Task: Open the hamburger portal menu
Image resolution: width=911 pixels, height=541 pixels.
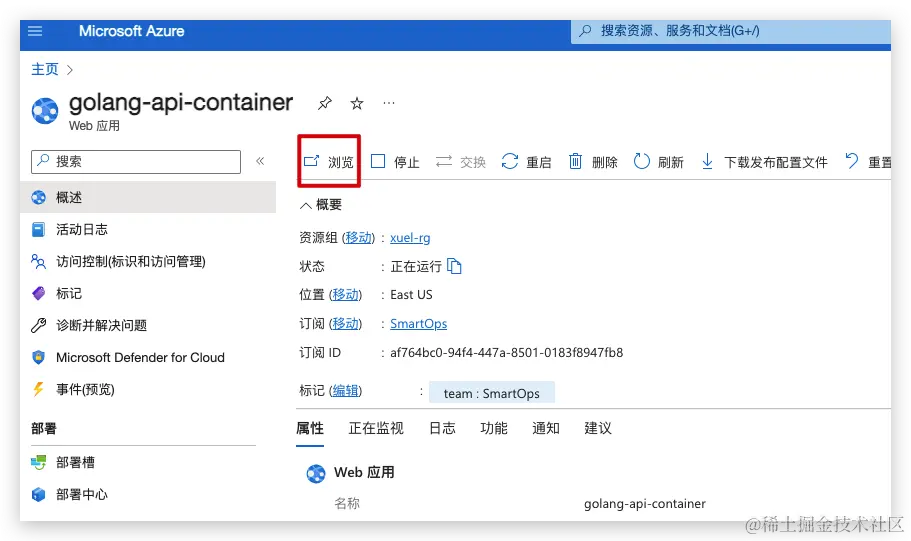Action: 35,31
